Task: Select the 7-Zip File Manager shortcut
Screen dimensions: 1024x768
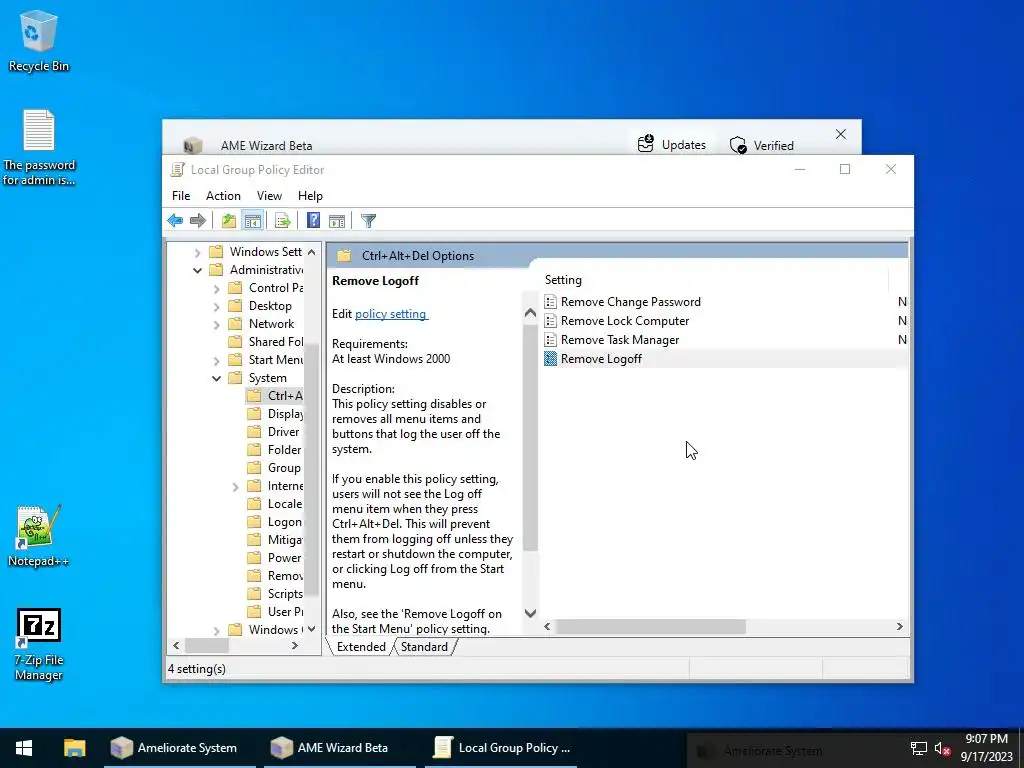Action: [39, 645]
